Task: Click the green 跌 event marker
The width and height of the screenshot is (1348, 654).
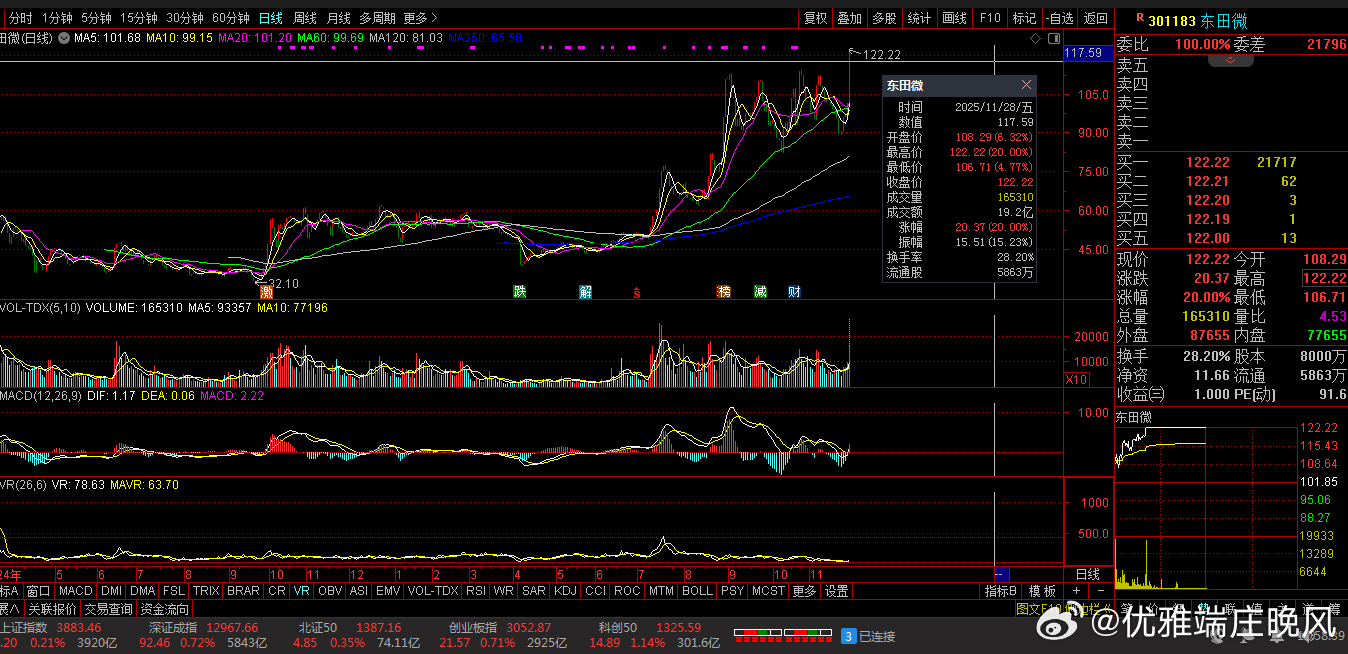Action: pos(520,292)
